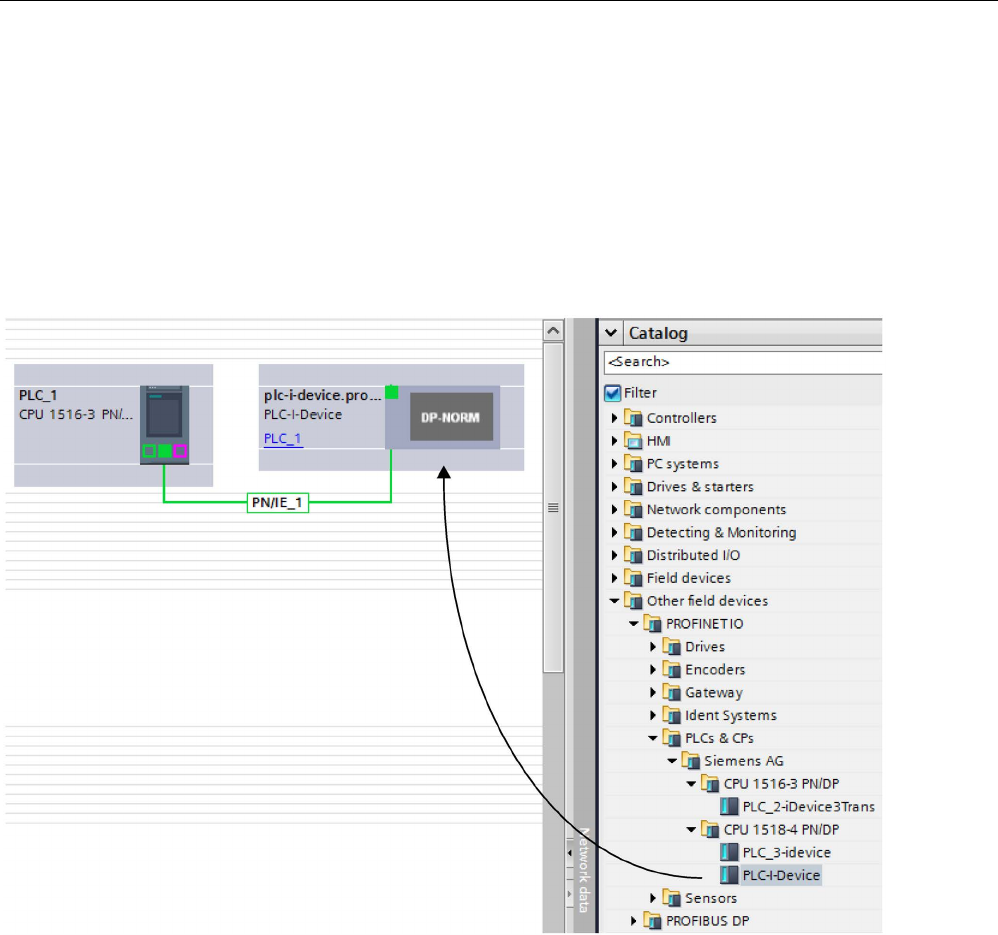Expand the Drives node under PROFINET IO
998x935 pixels.
point(652,647)
